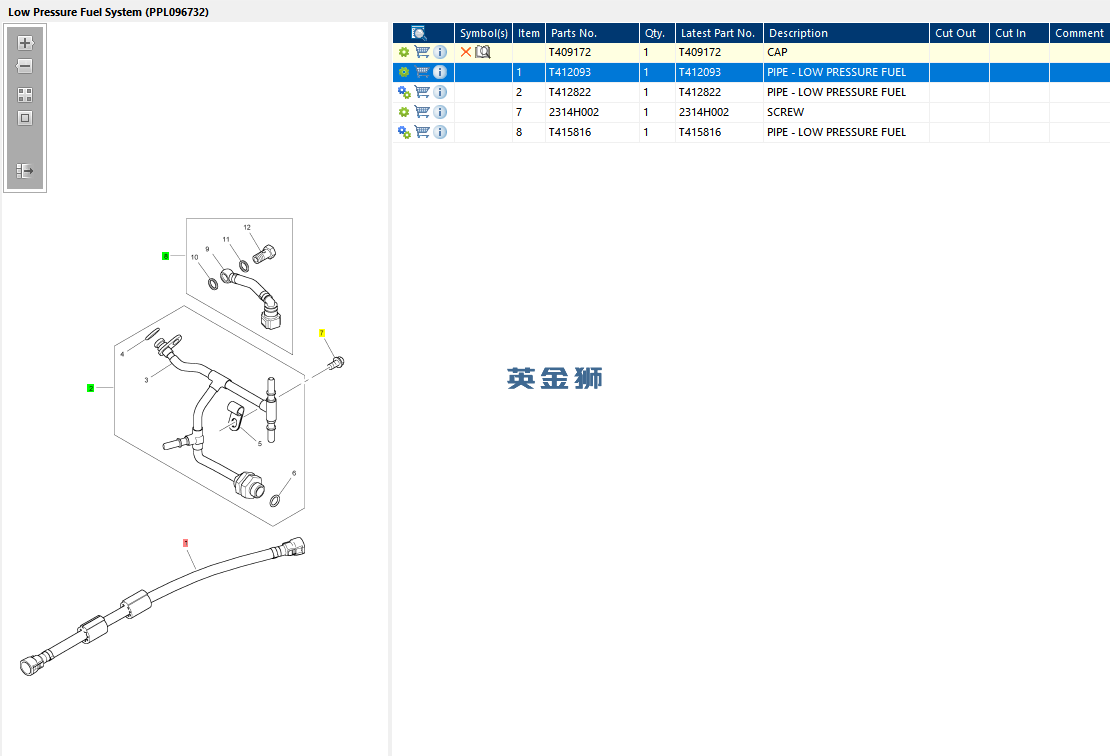Image resolution: width=1110 pixels, height=756 pixels.
Task: Click the Low Pressure Fuel System title
Action: point(108,12)
